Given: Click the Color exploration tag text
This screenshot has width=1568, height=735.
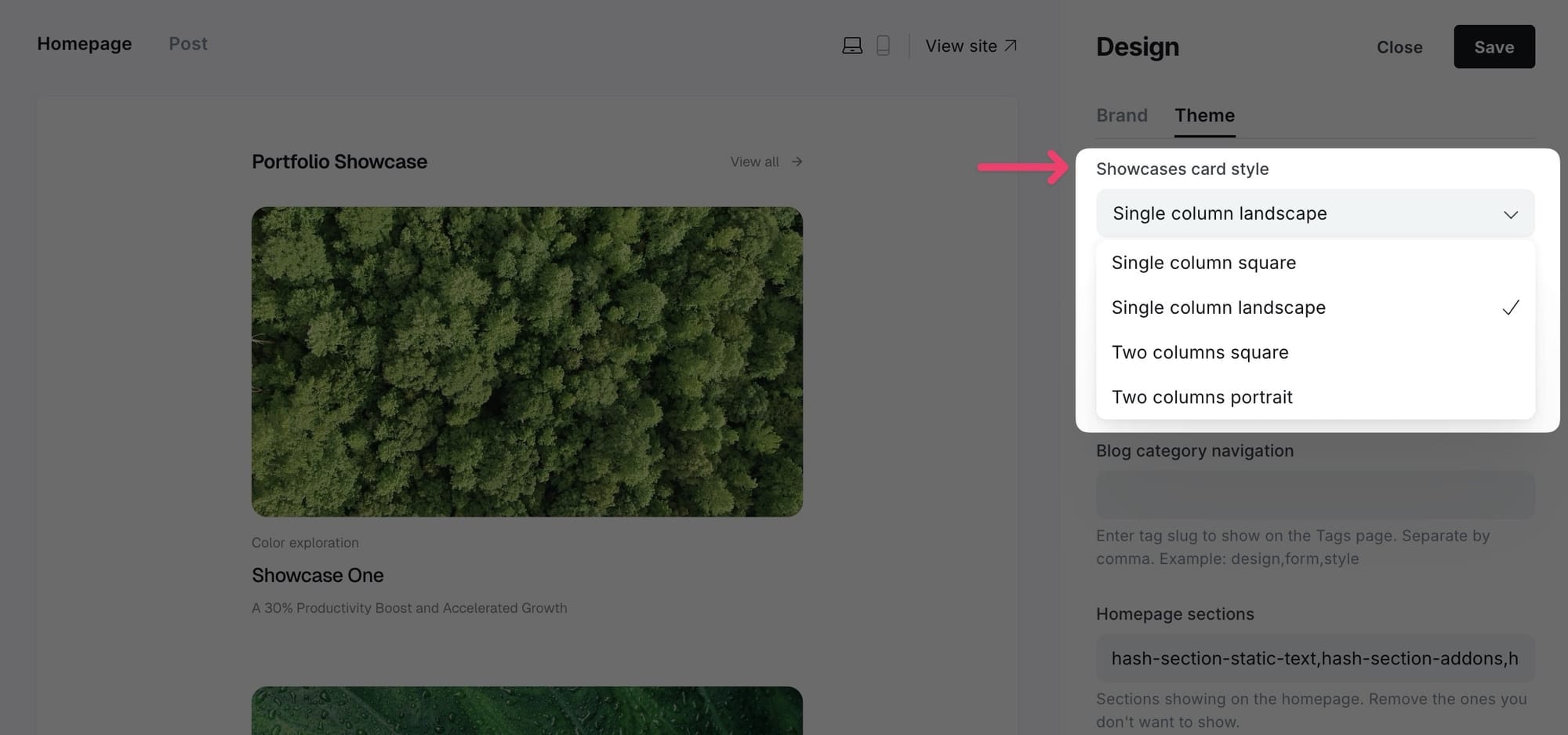Looking at the screenshot, I should [x=305, y=543].
